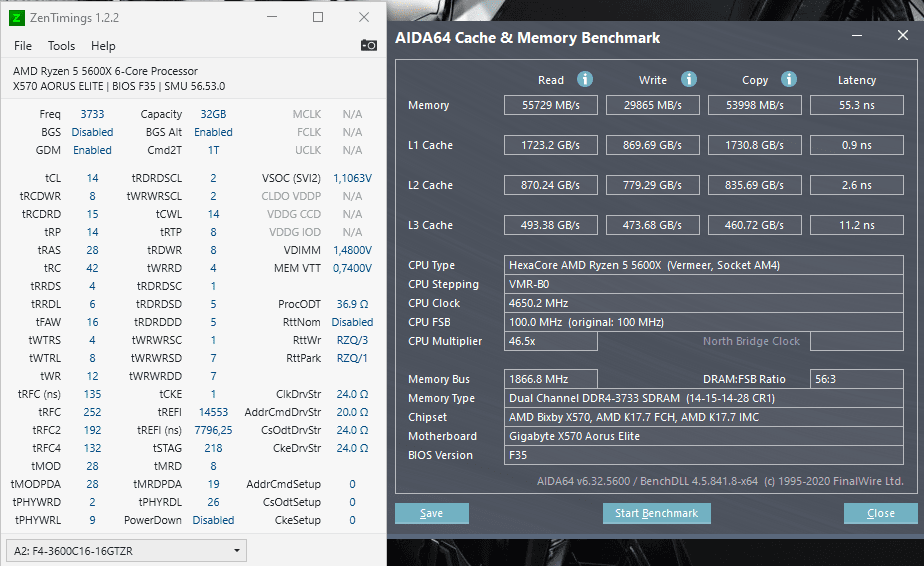Click the L2 Cache Copy value 835.69 GB/s

pyautogui.click(x=754, y=185)
